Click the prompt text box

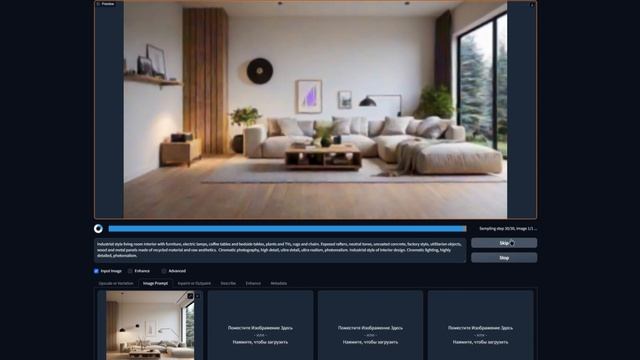point(280,250)
